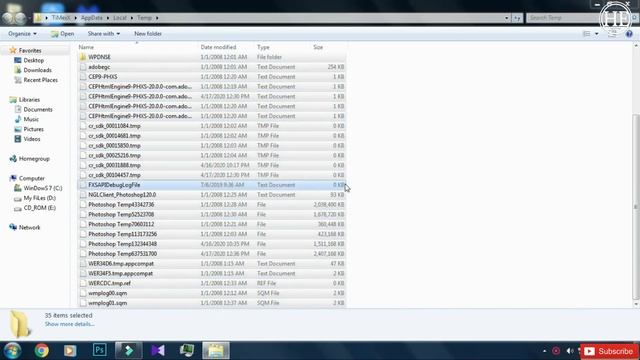The height and width of the screenshot is (360, 640).
Task: Click New folder button
Action: point(148,34)
